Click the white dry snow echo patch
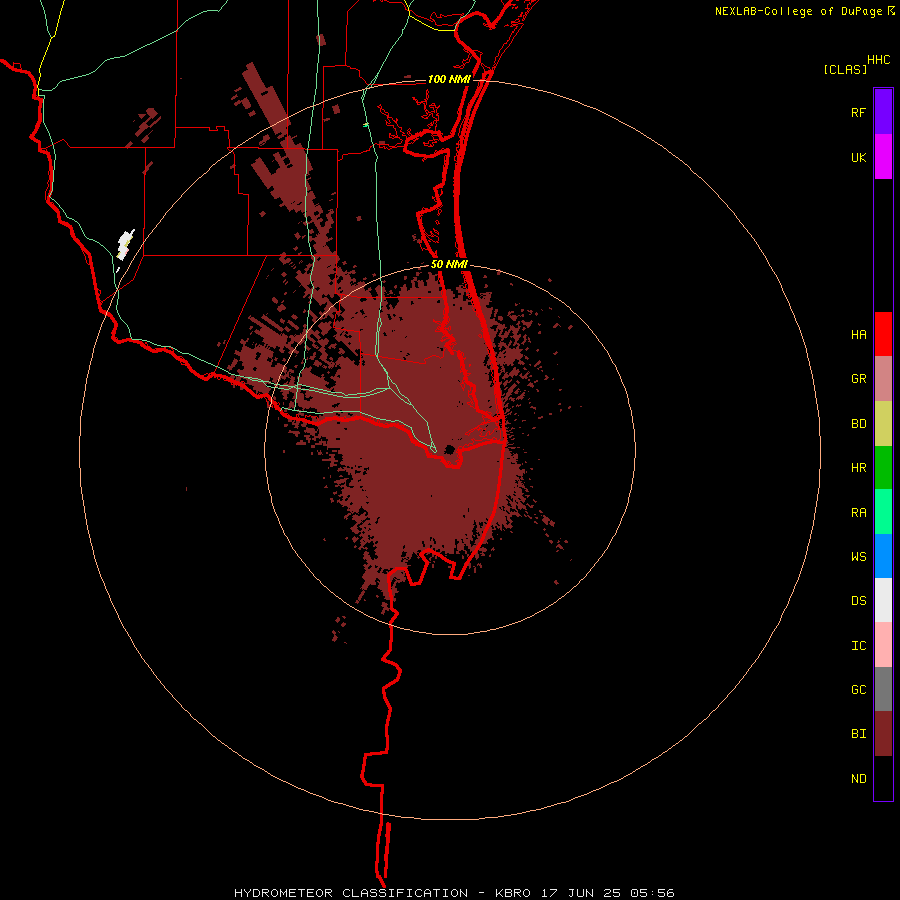900x900 pixels. click(125, 245)
